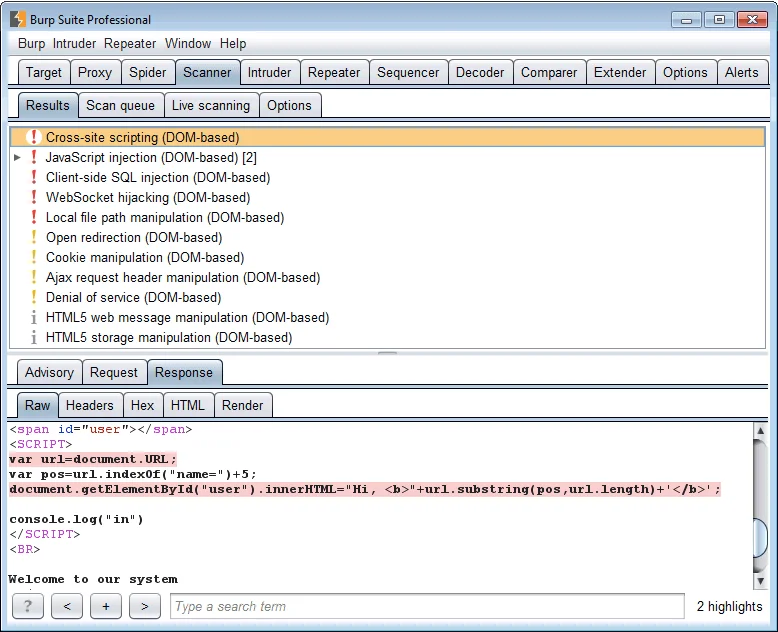Select the Denial of service (DOM-based) issue
The image size is (778, 632).
pos(387,297)
